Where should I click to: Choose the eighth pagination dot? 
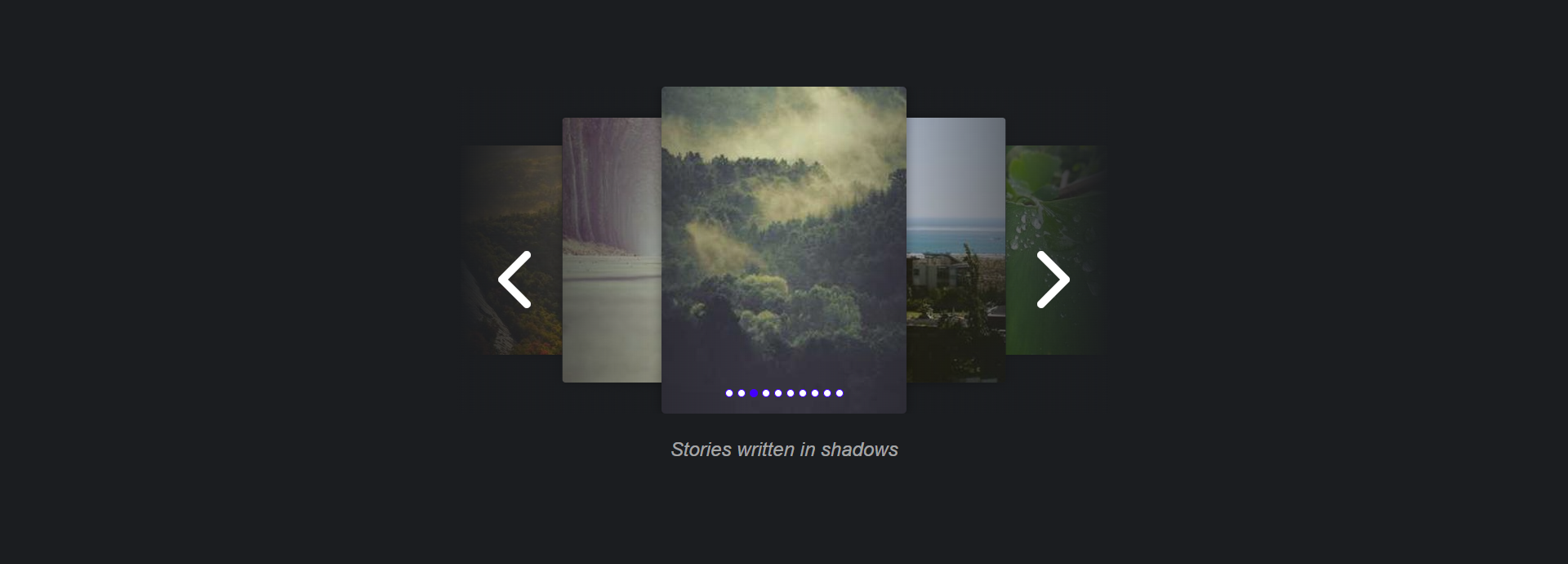(815, 393)
